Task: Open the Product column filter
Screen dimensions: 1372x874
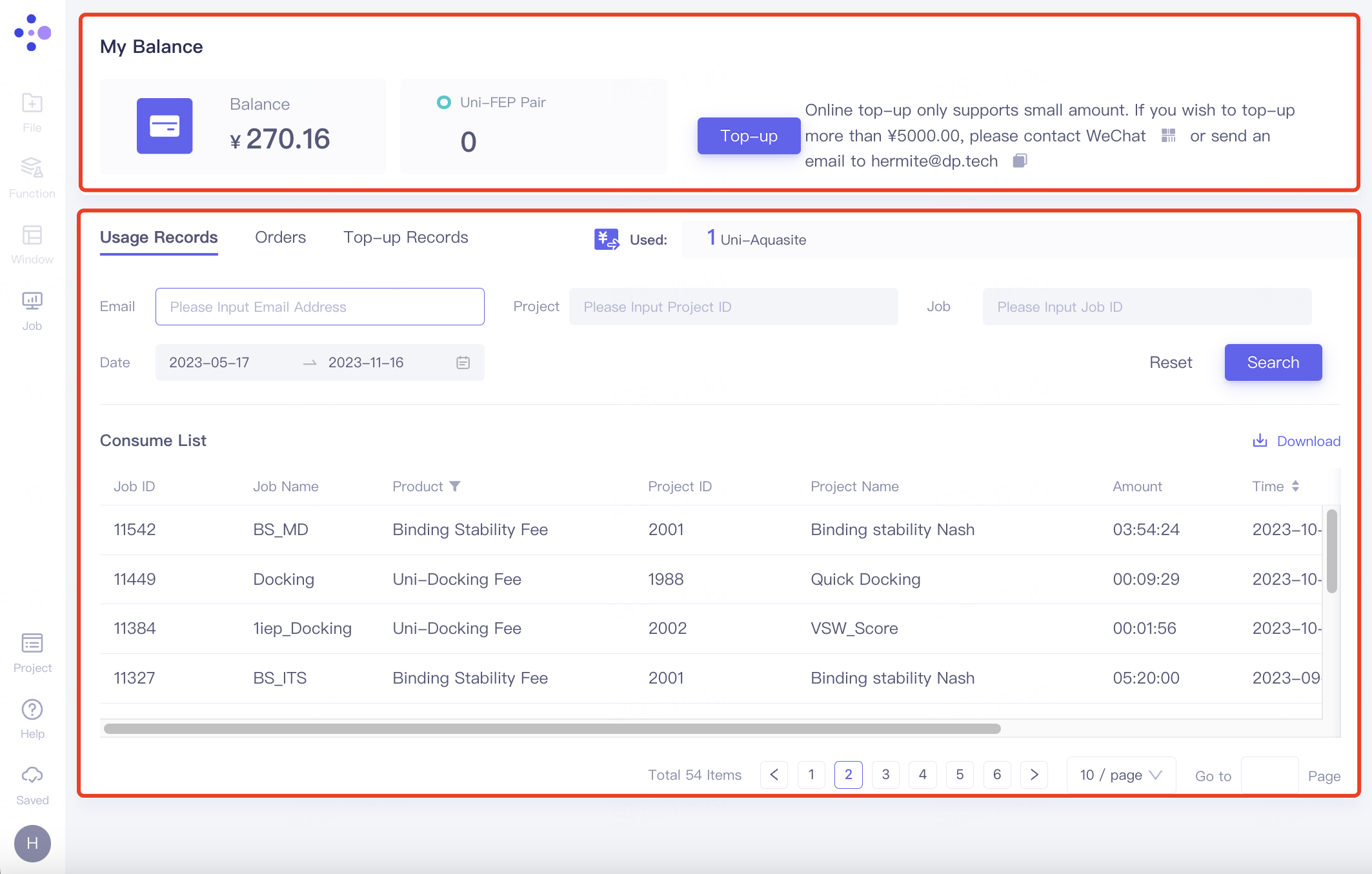Action: [x=455, y=486]
